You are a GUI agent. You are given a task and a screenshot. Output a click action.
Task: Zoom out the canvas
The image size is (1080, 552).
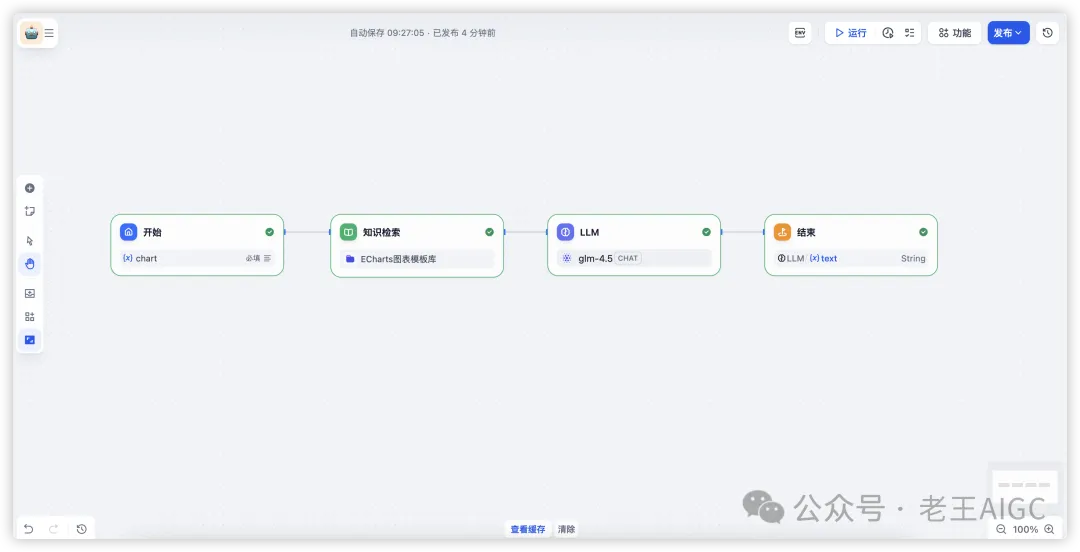tap(1001, 529)
